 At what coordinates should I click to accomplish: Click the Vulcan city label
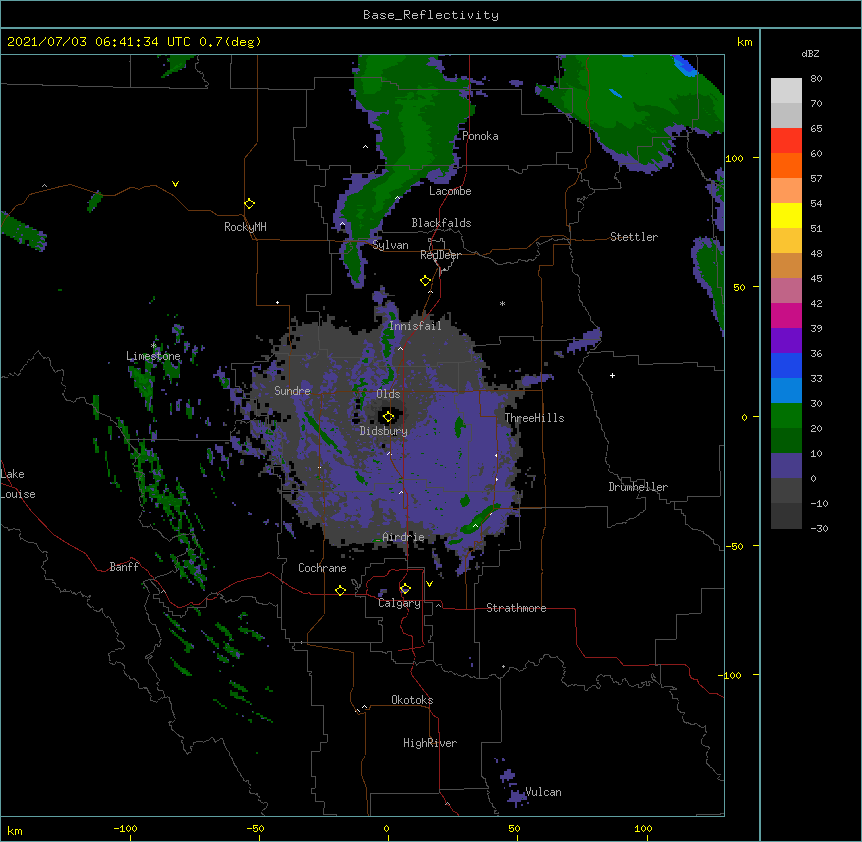(544, 792)
